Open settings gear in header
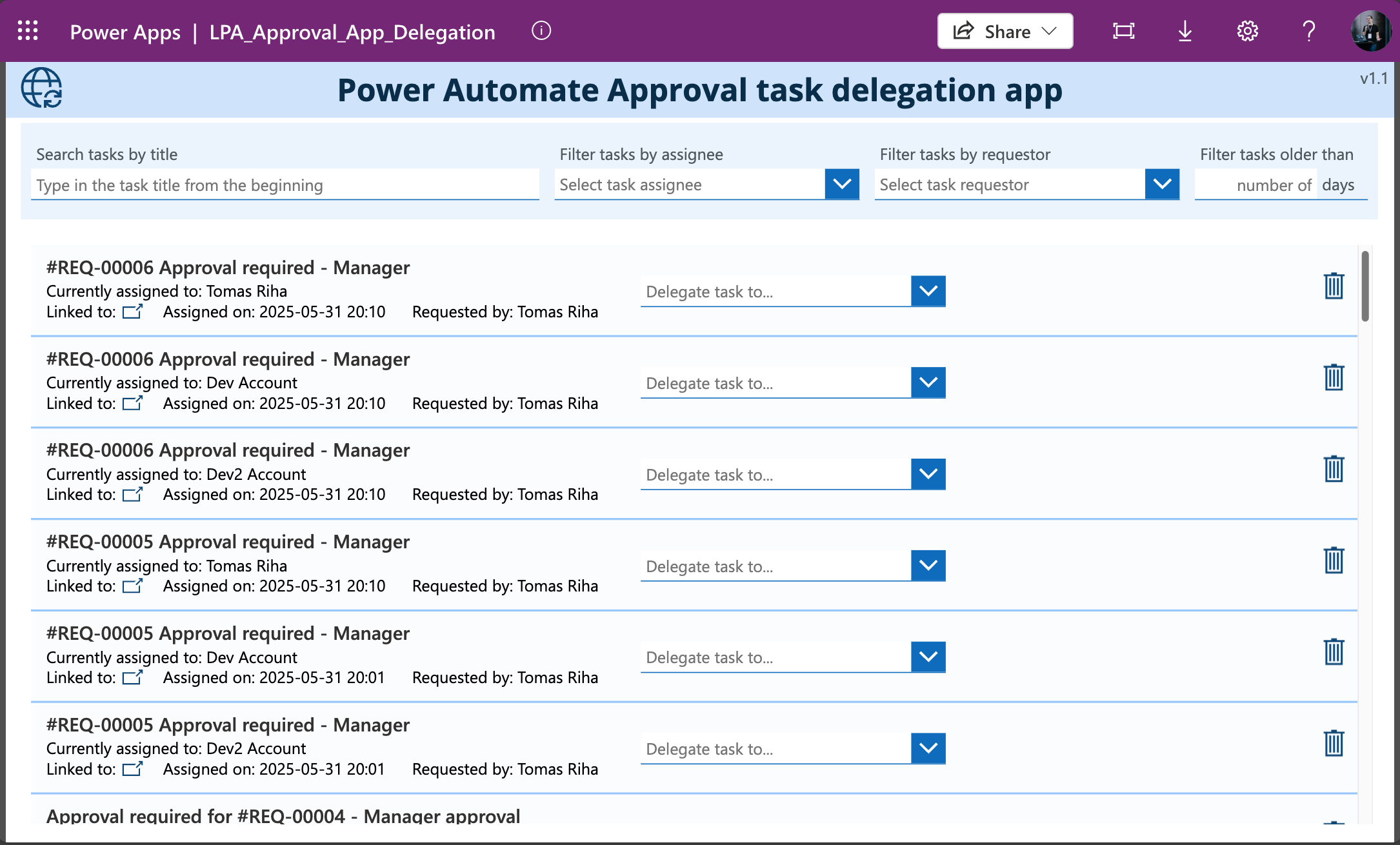1400x845 pixels. click(x=1247, y=31)
